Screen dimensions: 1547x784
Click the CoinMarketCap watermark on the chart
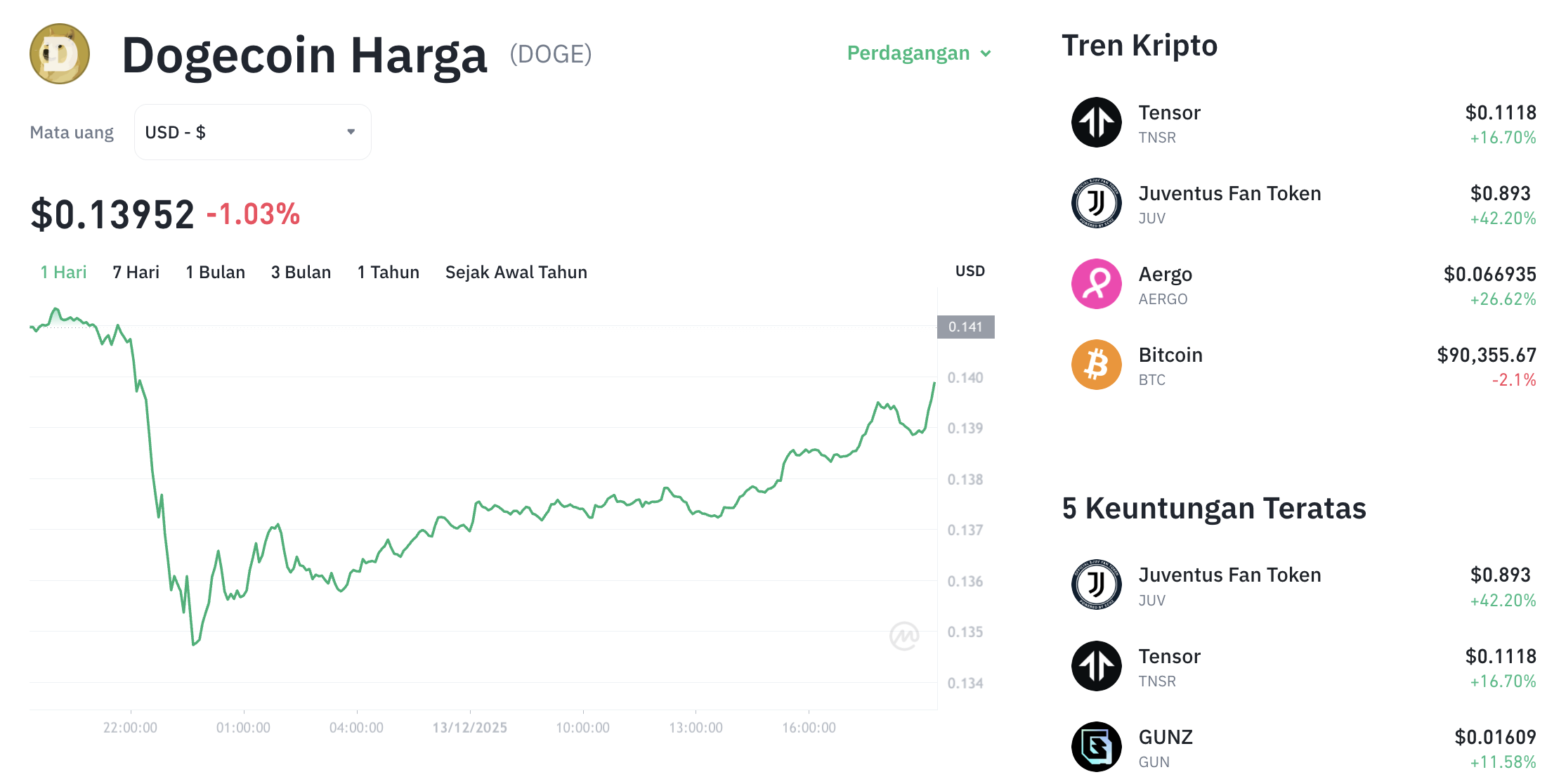tap(905, 634)
